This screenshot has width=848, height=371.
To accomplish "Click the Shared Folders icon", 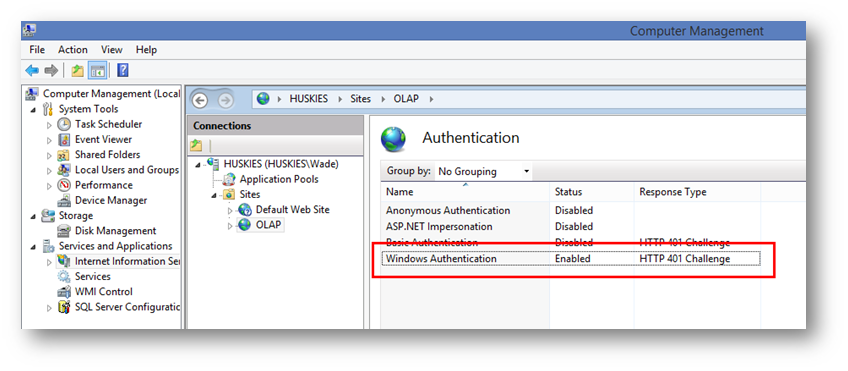I will click(64, 155).
